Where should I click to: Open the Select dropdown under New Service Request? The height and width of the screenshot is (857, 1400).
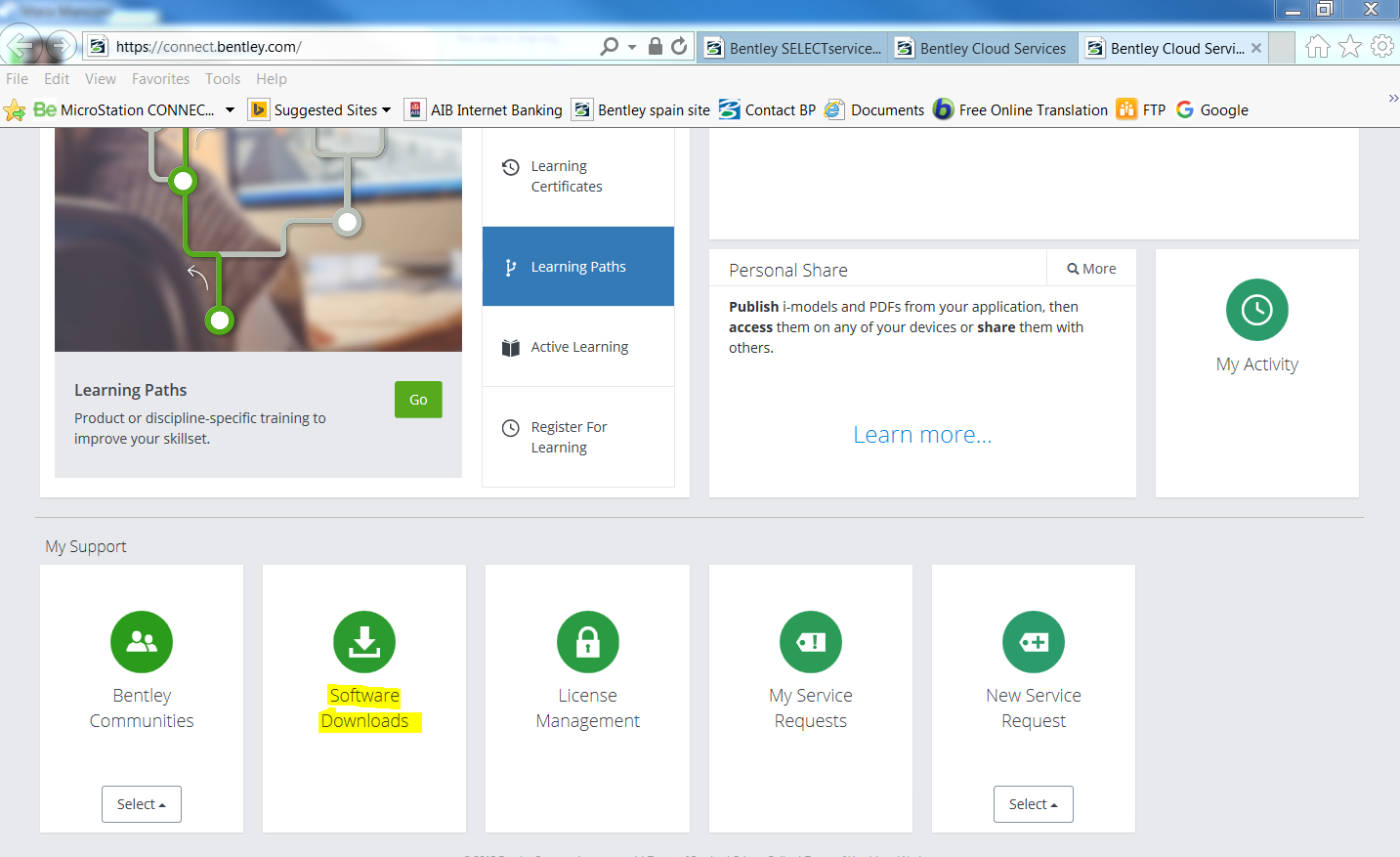pos(1034,804)
